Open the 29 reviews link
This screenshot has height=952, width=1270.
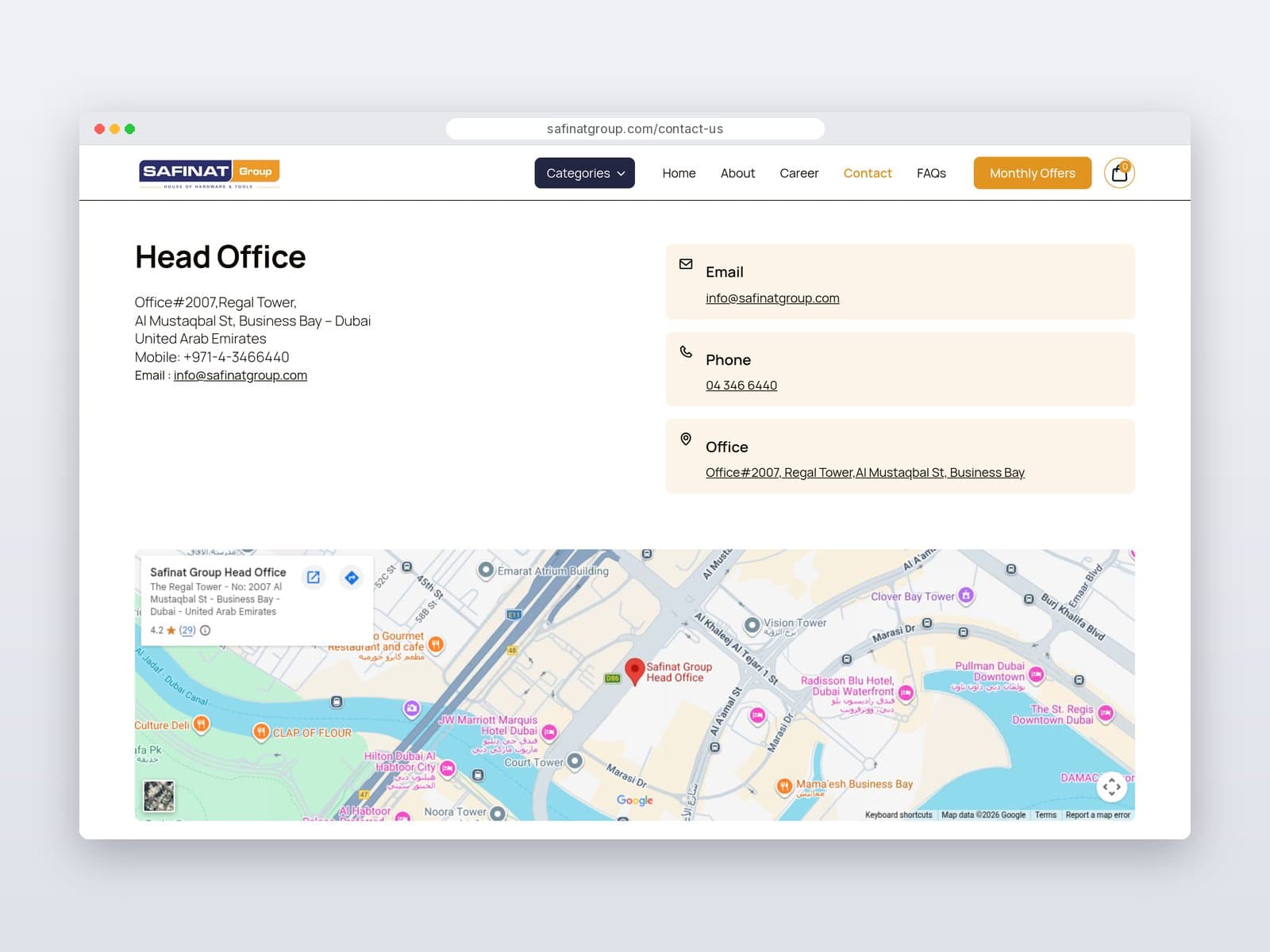click(187, 630)
